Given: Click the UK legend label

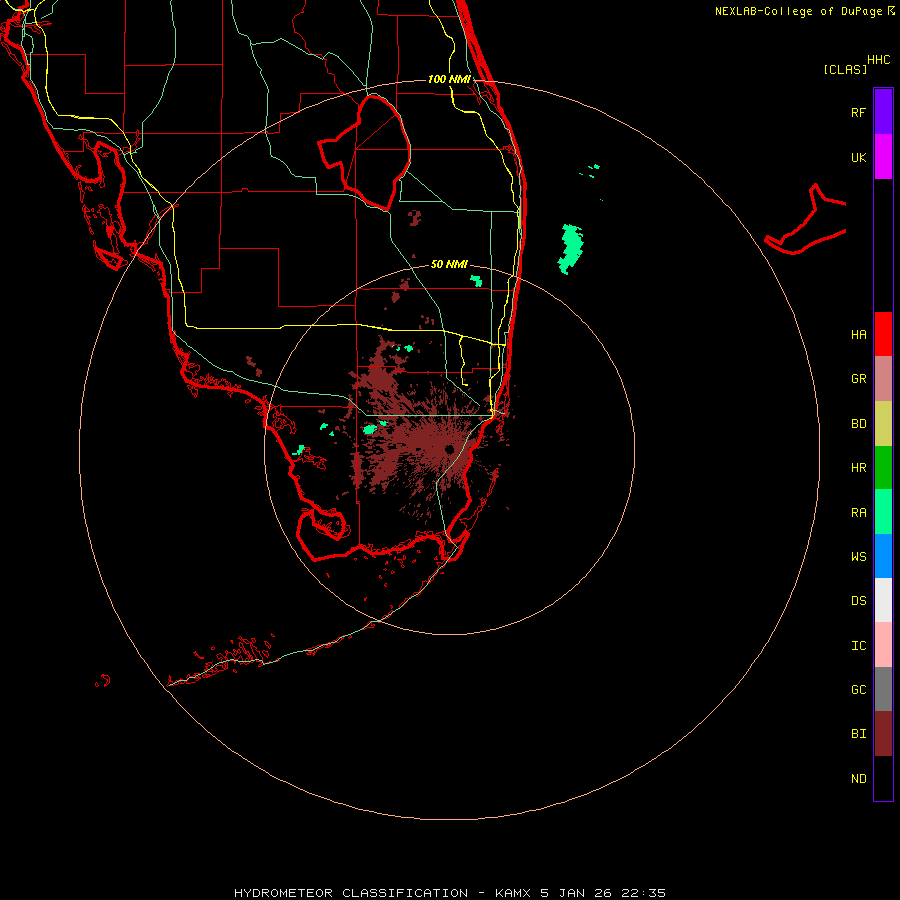Looking at the screenshot, I should pyautogui.click(x=858, y=158).
